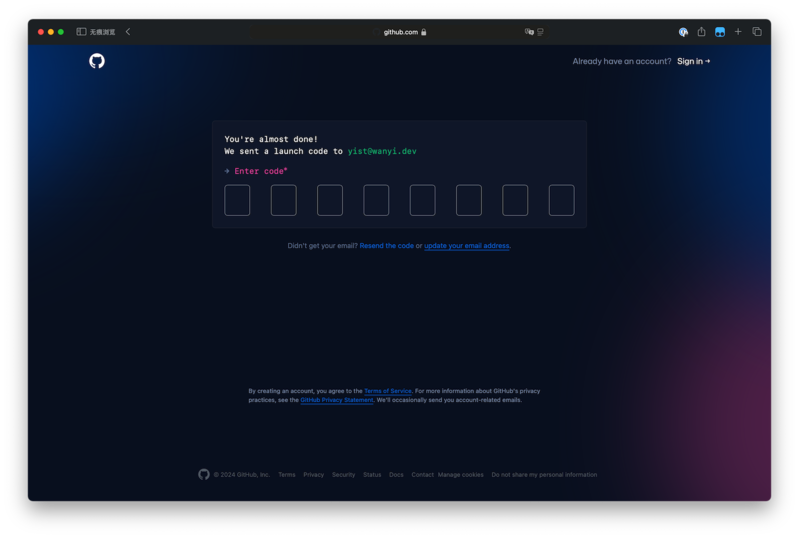
Task: Click the GitHub logo in the header
Action: coord(97,61)
